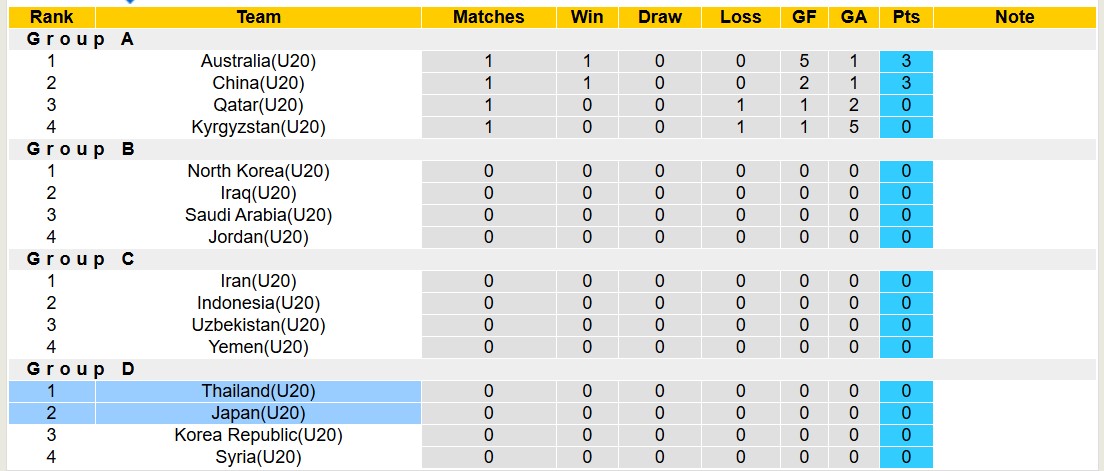This screenshot has height=471, width=1104.
Task: Select the highlighted Thailand(U20) row
Action: [258, 391]
